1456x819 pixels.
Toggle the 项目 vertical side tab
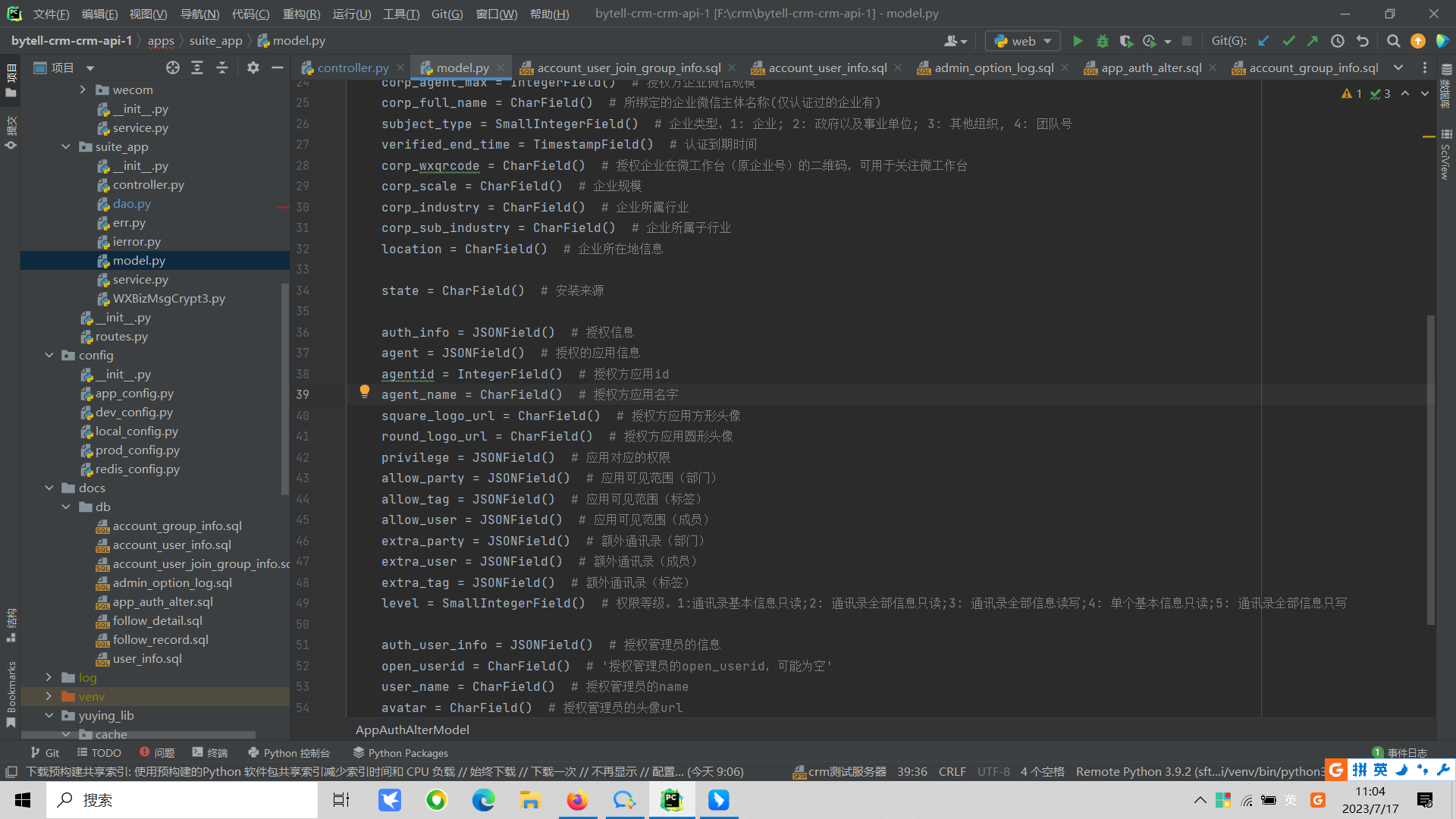point(11,80)
